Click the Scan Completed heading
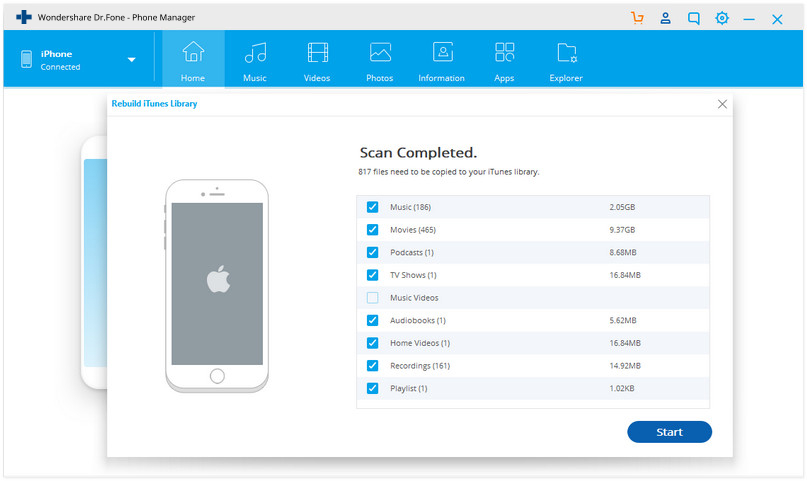Image resolution: width=807 pixels, height=481 pixels. [418, 152]
